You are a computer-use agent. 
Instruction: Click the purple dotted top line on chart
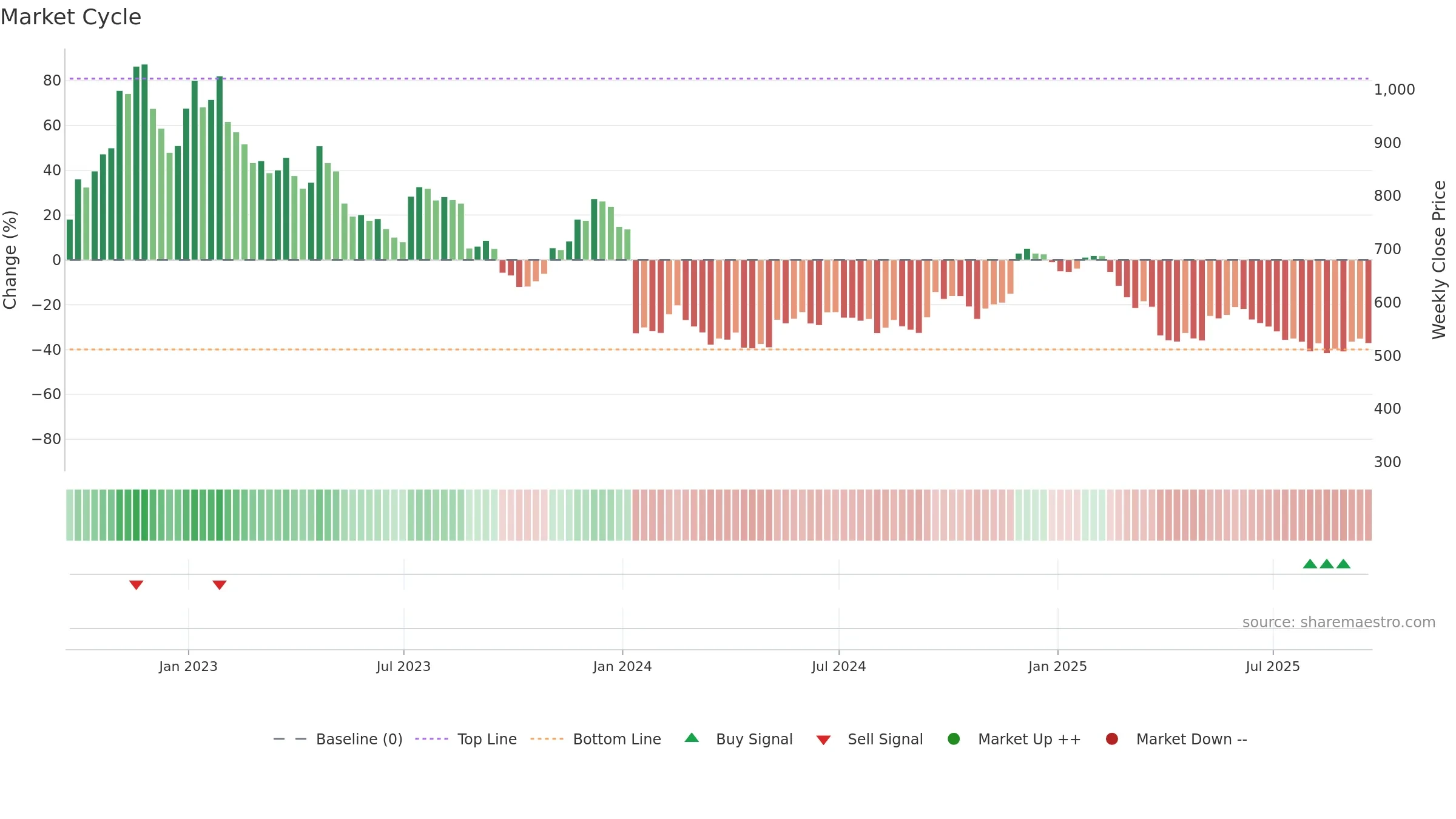[x=719, y=79]
